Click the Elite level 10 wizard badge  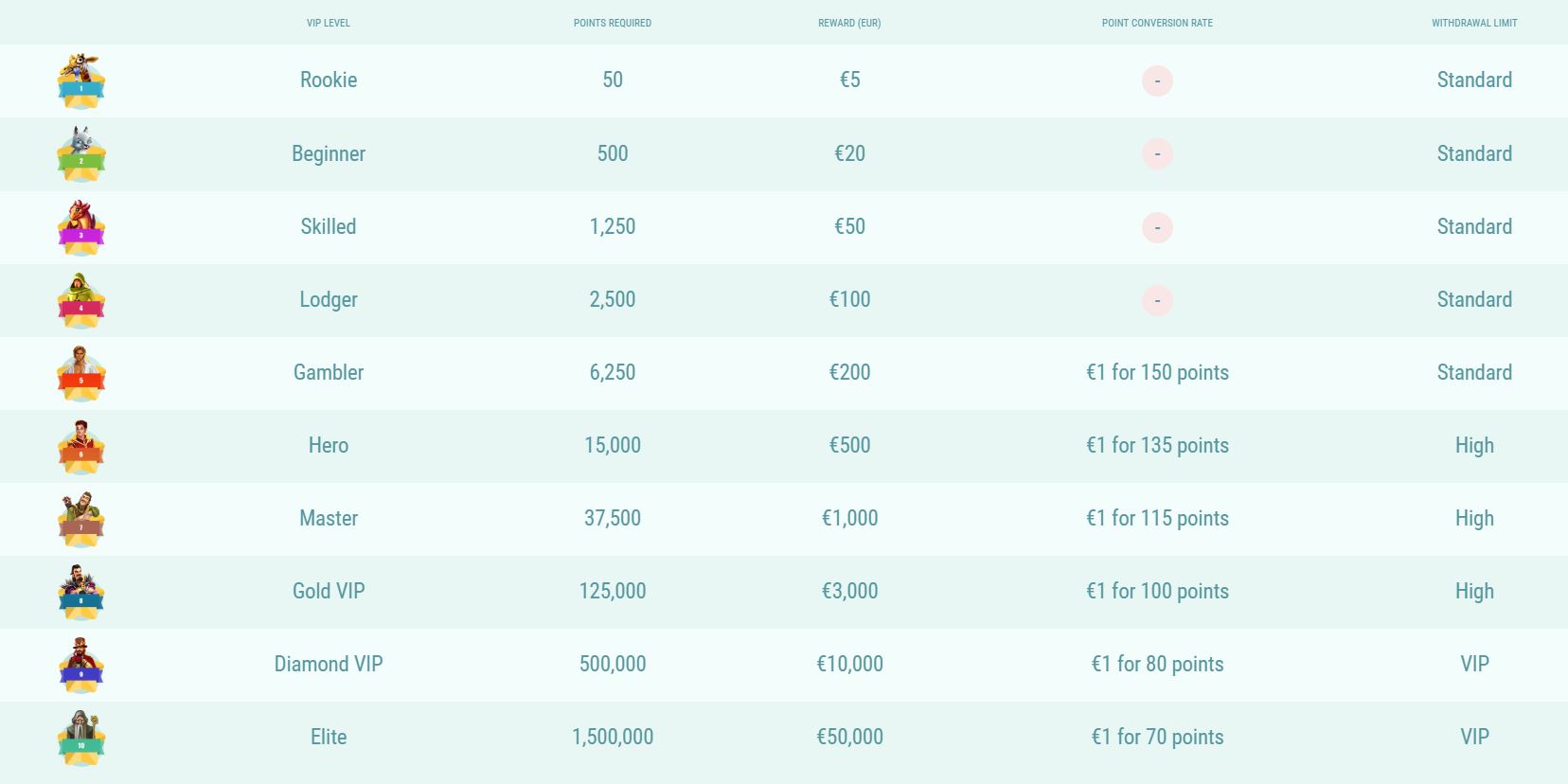pyautogui.click(x=80, y=738)
